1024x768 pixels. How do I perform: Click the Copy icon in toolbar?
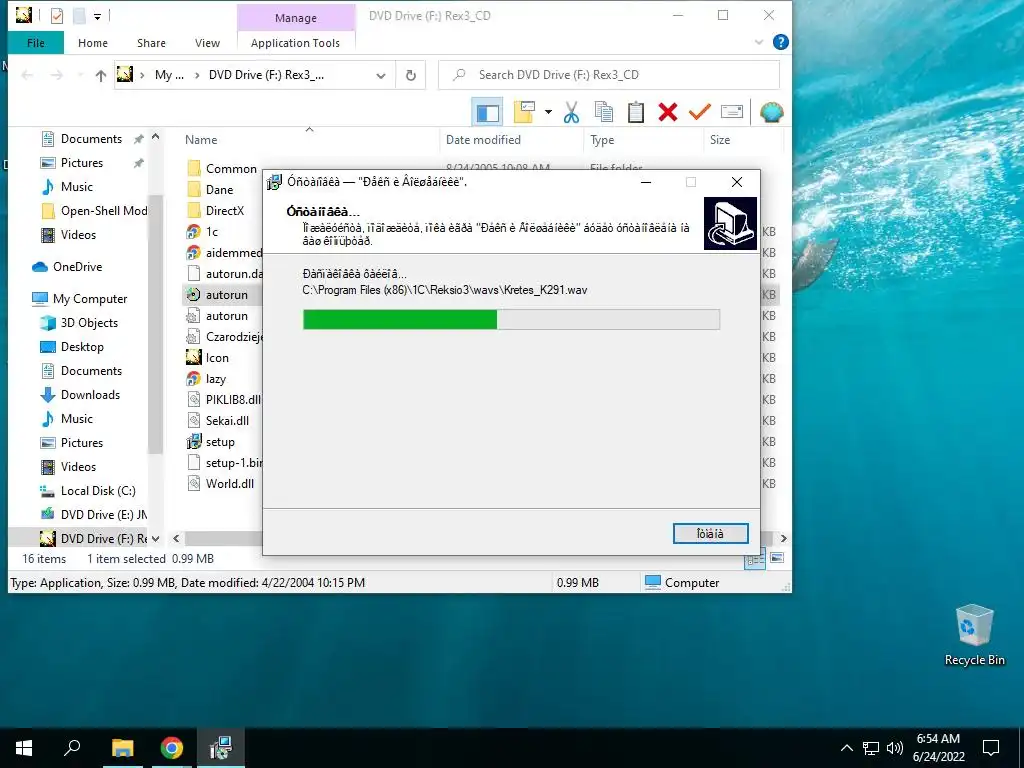[x=603, y=112]
